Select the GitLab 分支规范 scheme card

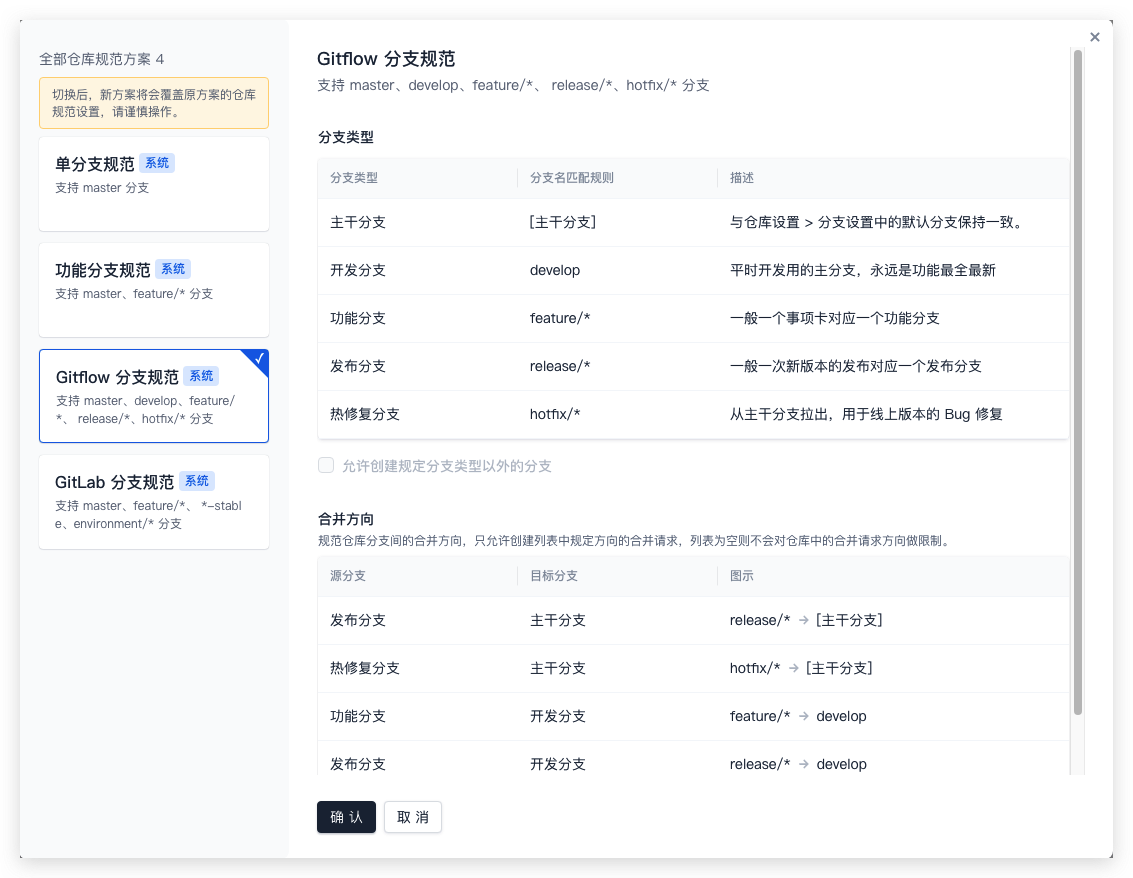[x=154, y=502]
